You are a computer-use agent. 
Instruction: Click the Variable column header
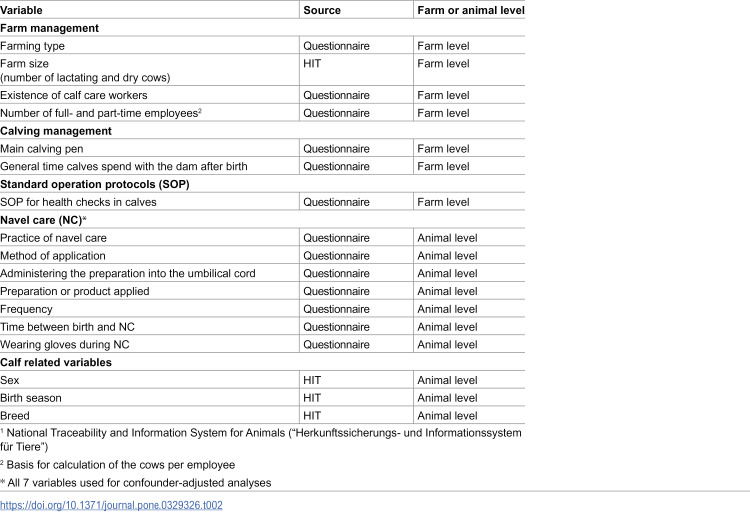pyautogui.click(x=21, y=10)
